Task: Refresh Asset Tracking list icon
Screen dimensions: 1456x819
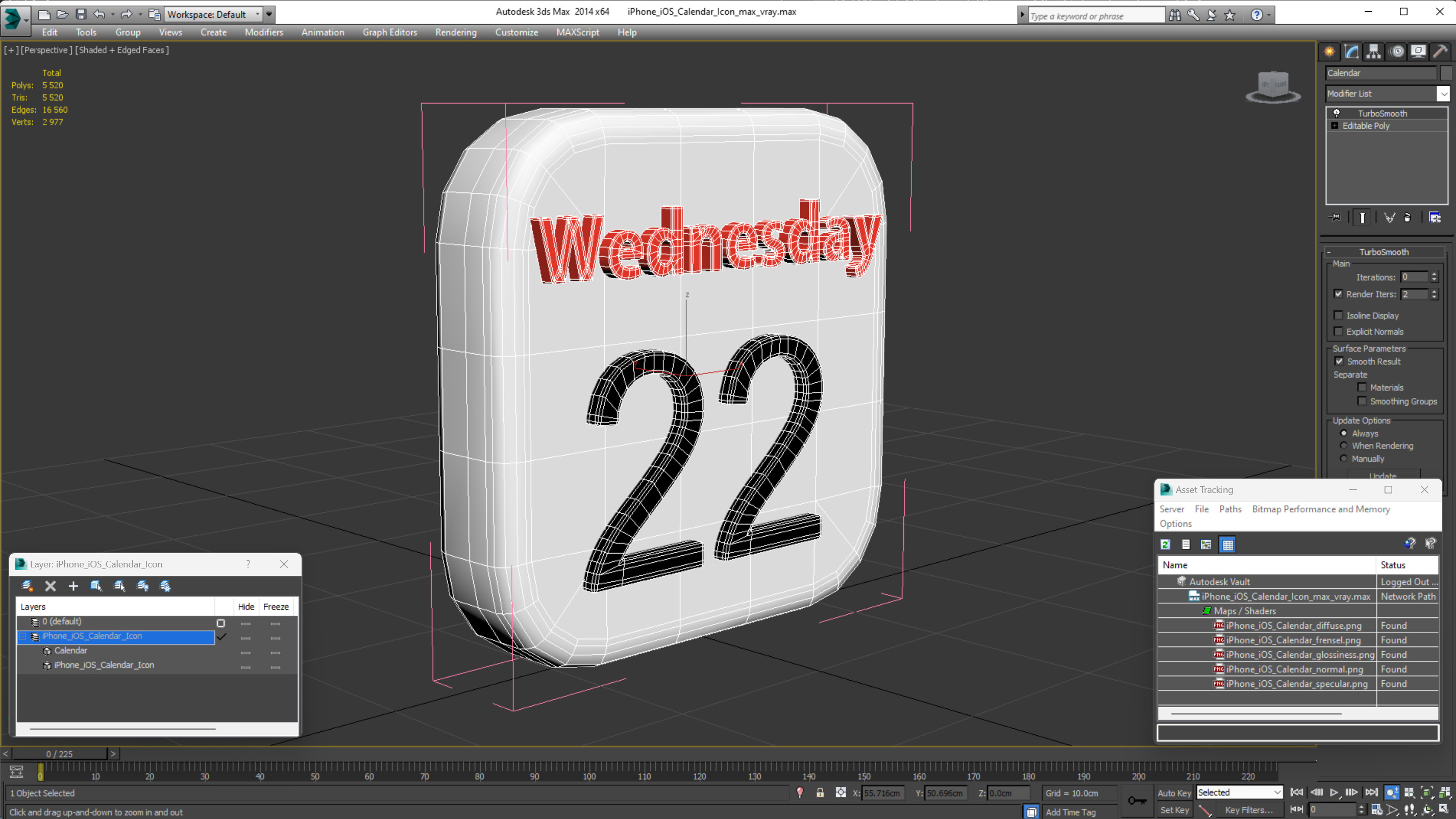Action: pos(1166,544)
